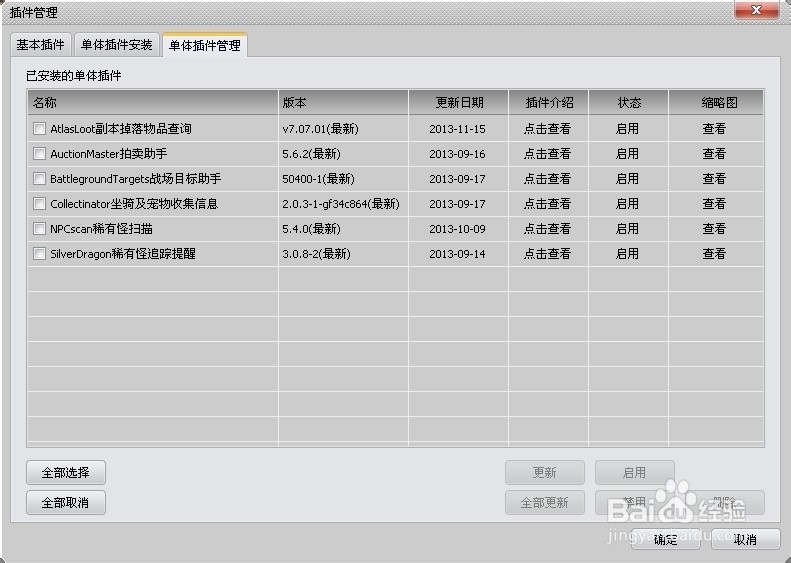Click 查看 thumbnail in BattlegroundTargets row
Image resolution: width=791 pixels, height=563 pixels.
pyautogui.click(x=714, y=179)
